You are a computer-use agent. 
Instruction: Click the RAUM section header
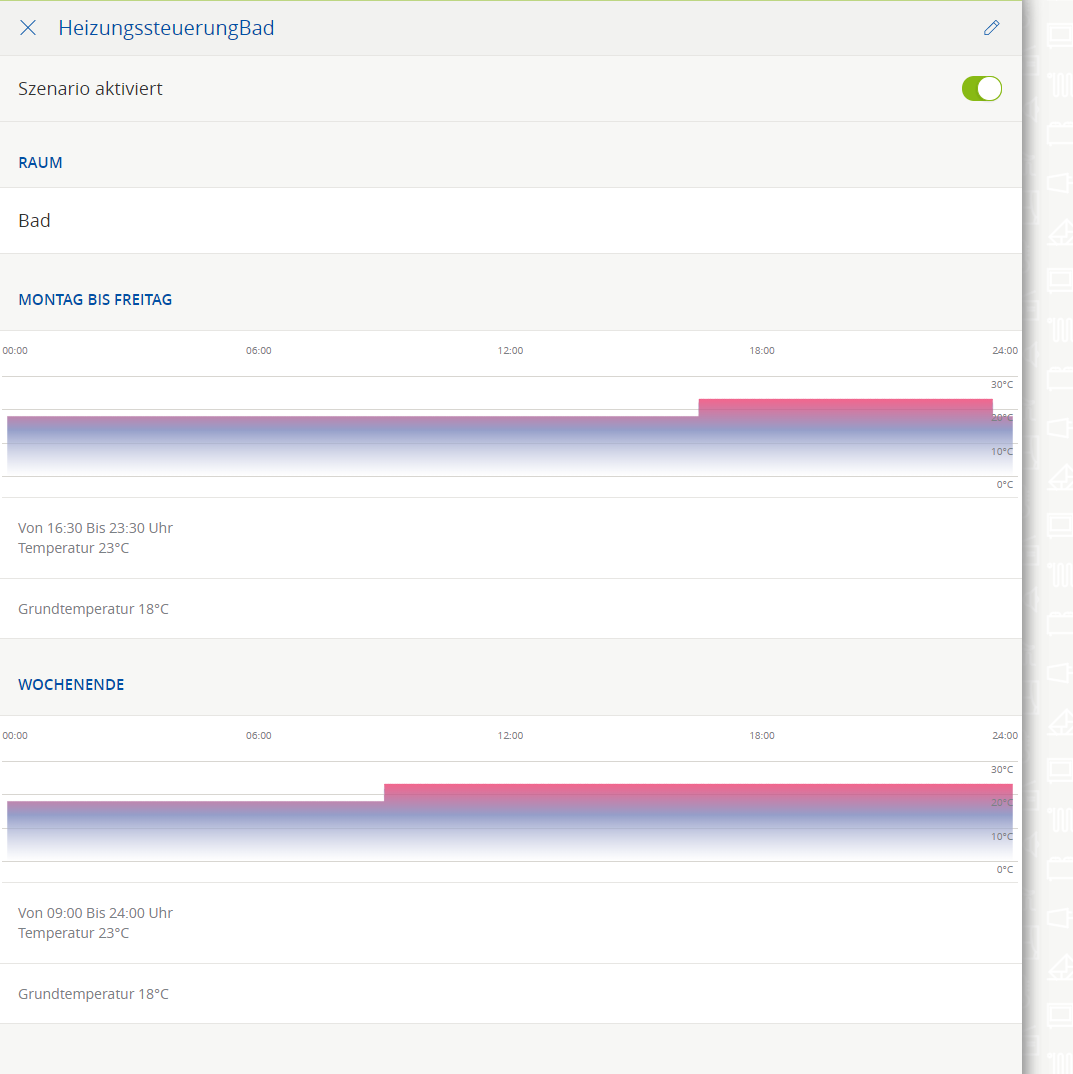[x=41, y=163]
